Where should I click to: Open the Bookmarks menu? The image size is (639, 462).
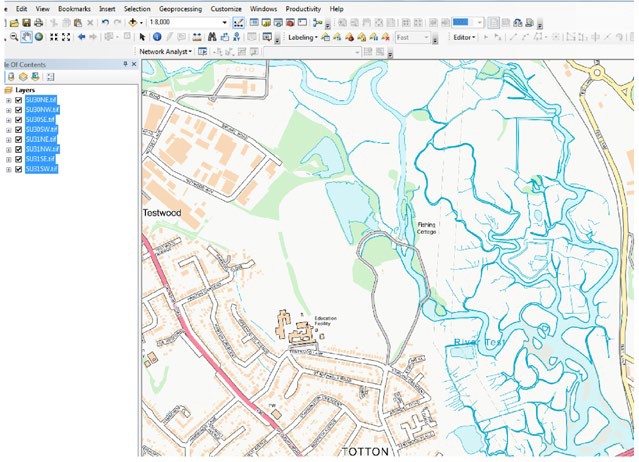[x=74, y=8]
